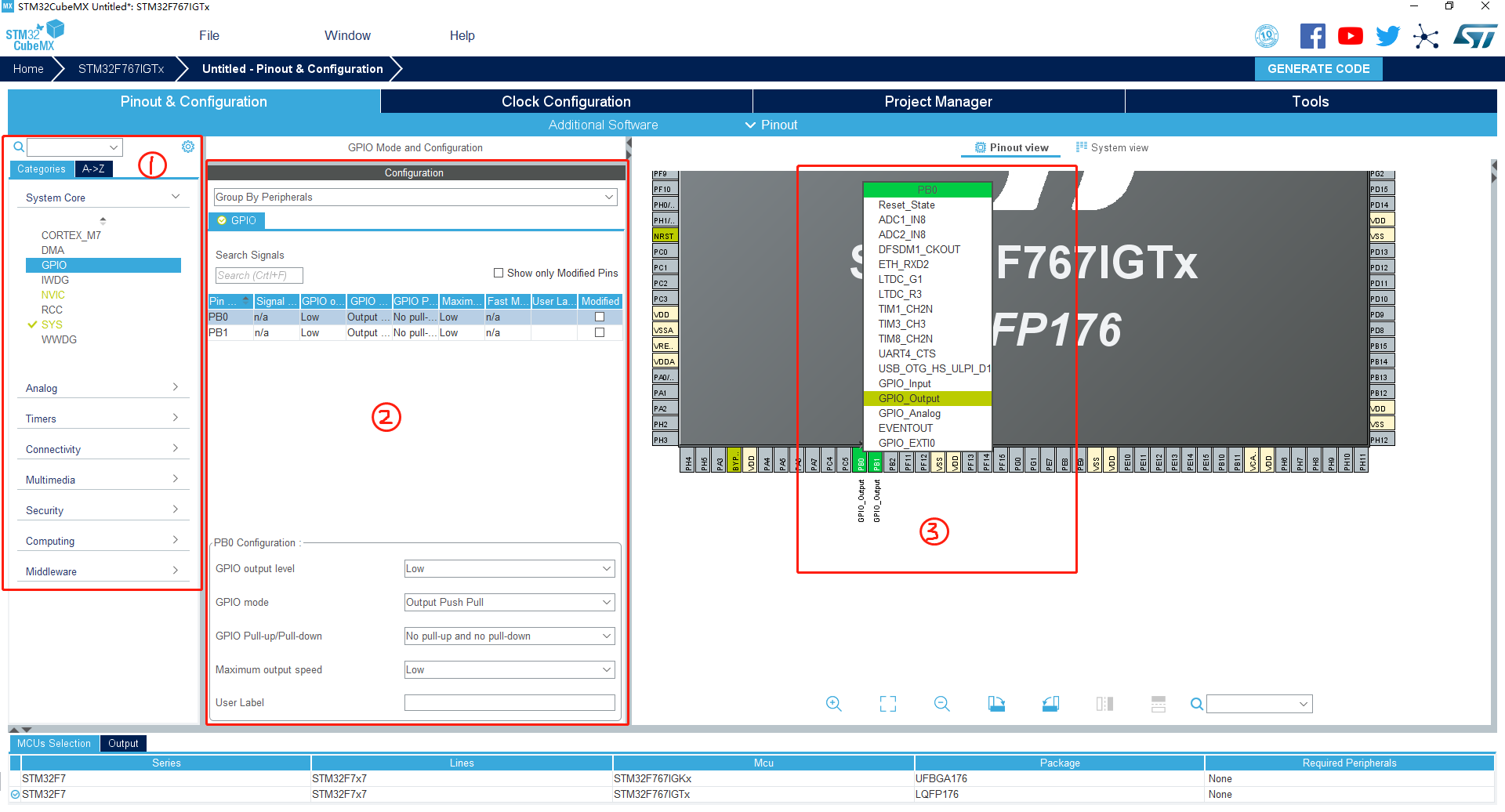Screen dimensions: 1505x812
Task: Select NVIC in the System Core list
Action: click(x=53, y=295)
